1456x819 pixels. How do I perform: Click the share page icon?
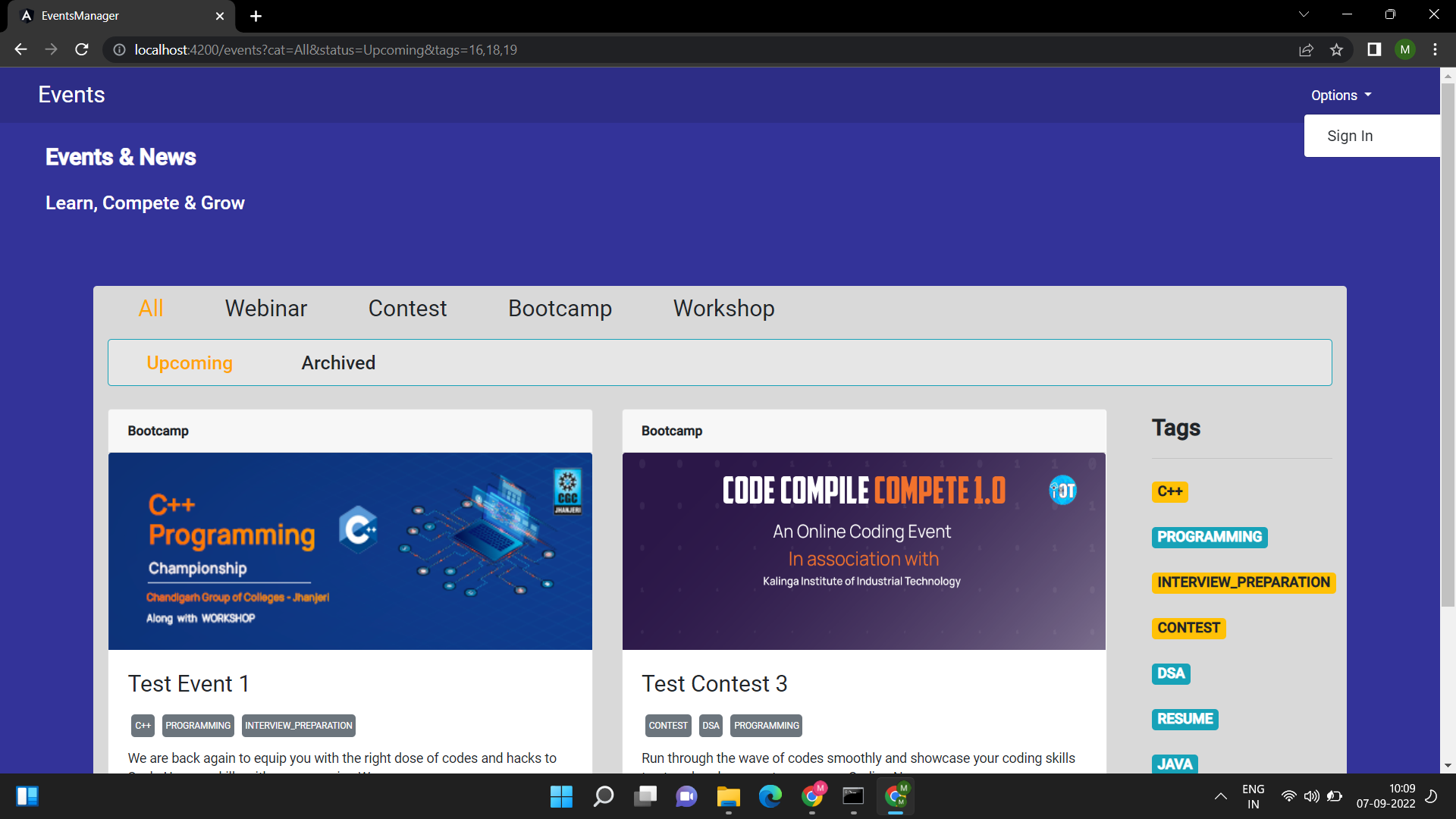[1306, 50]
